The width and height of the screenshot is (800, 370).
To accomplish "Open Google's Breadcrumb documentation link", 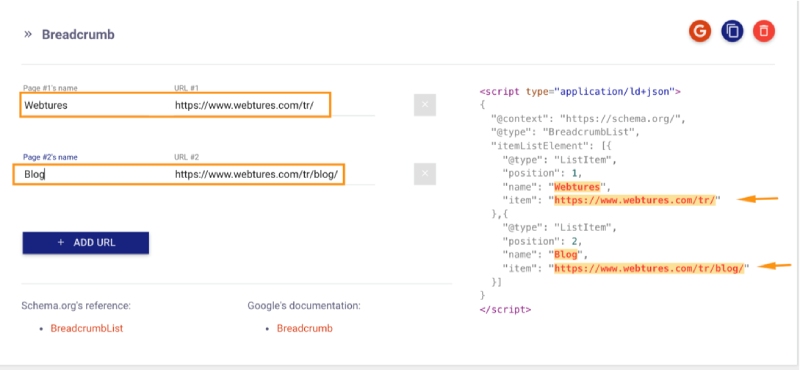I will pos(305,328).
